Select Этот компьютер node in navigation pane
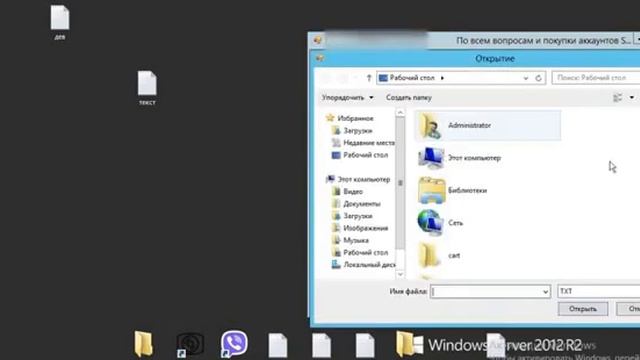Image resolution: width=640 pixels, height=360 pixels. tap(358, 179)
